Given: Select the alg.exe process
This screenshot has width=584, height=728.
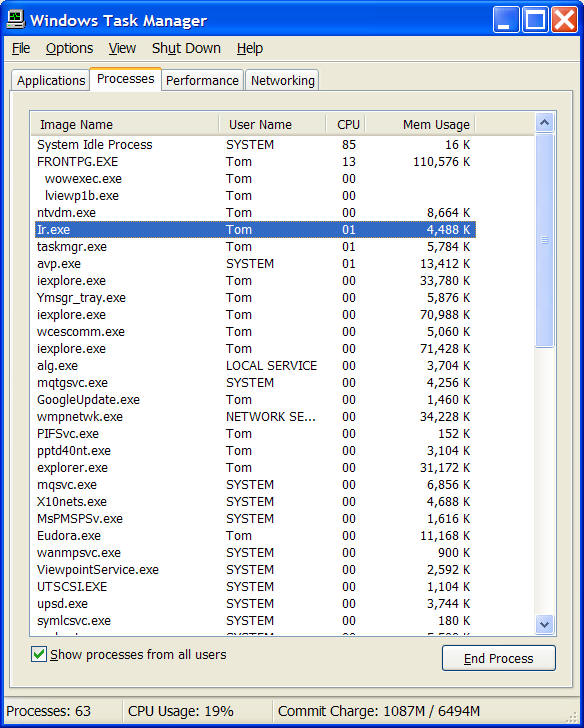Looking at the screenshot, I should (x=254, y=366).
